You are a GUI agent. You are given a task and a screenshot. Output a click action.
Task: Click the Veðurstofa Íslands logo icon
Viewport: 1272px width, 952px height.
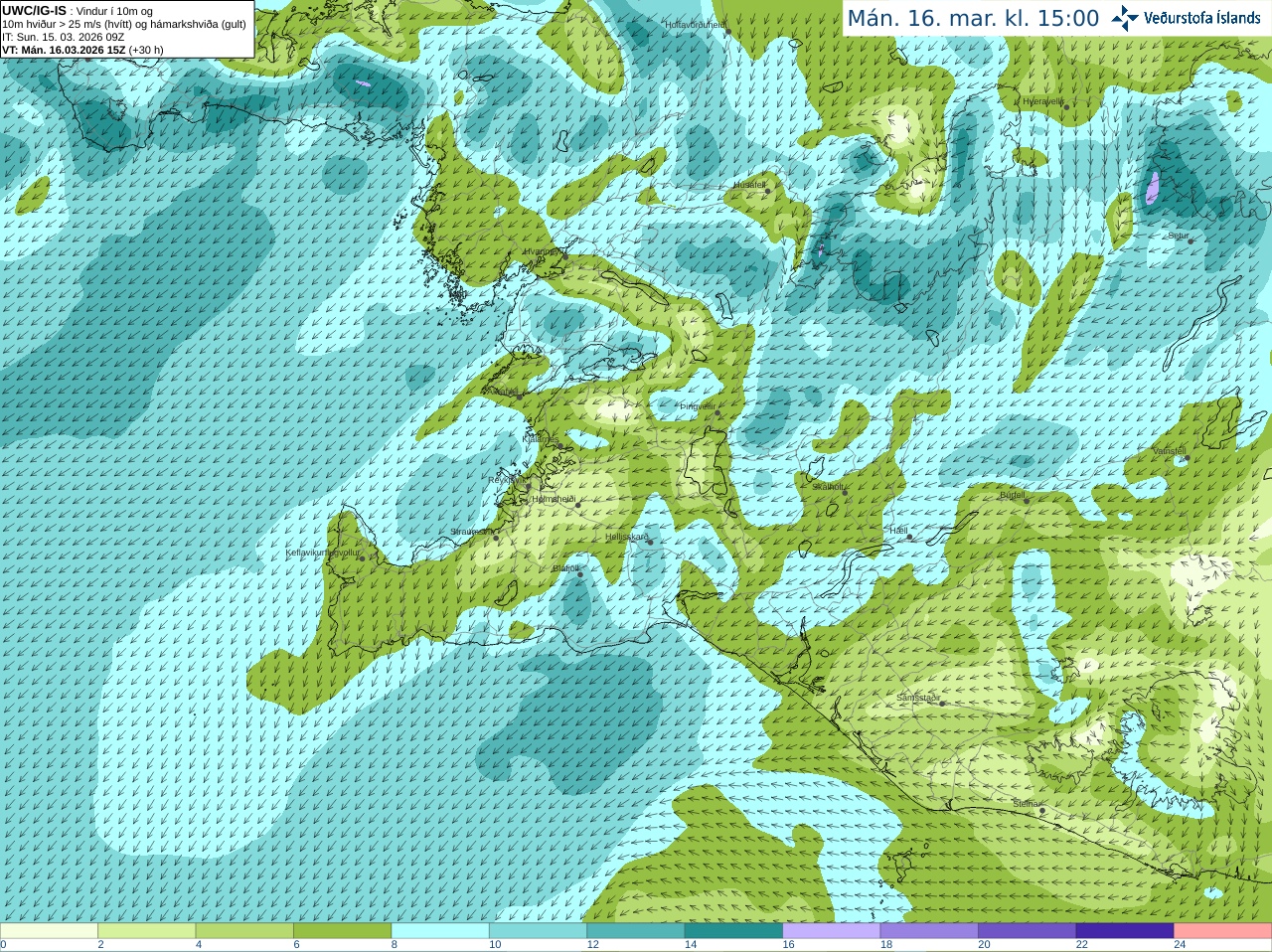point(1124,18)
